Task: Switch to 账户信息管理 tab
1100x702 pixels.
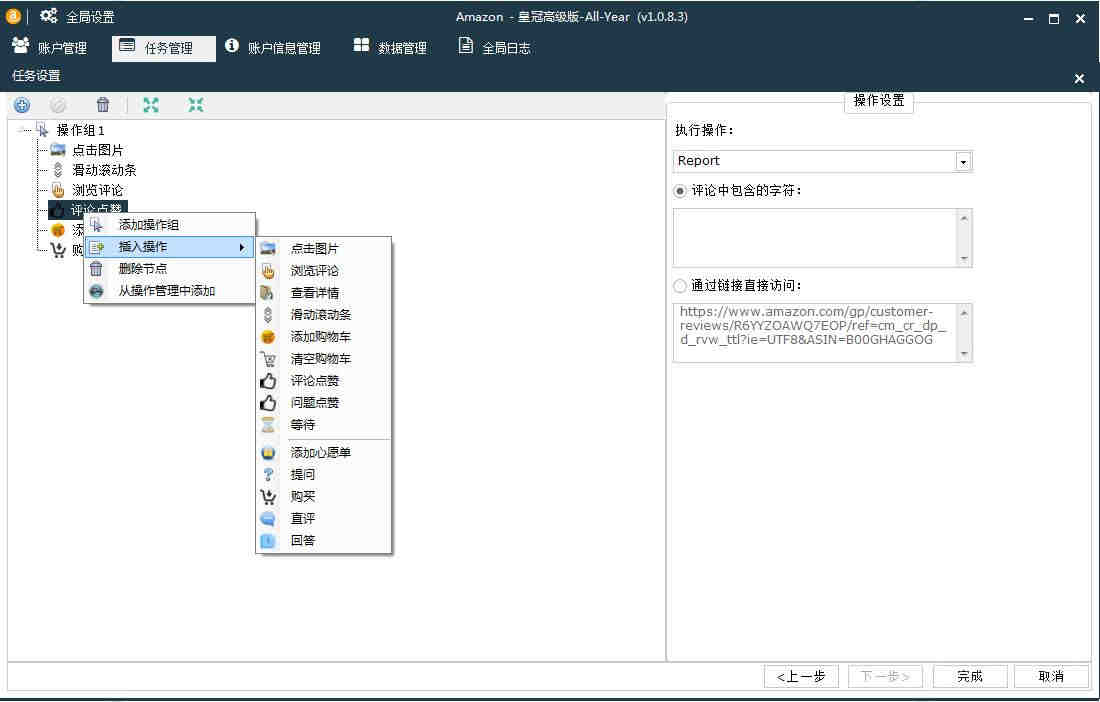Action: [x=273, y=48]
